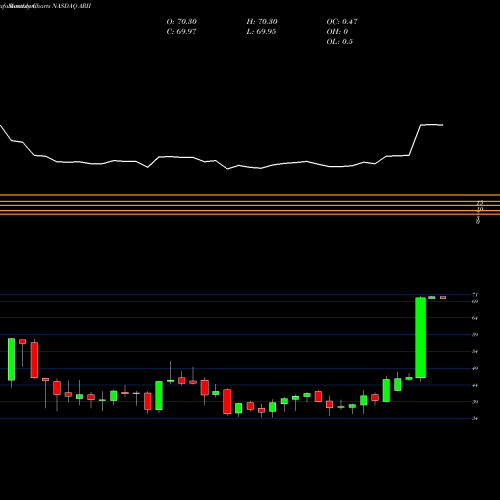Click the 59 price axis label

[x=475, y=335]
